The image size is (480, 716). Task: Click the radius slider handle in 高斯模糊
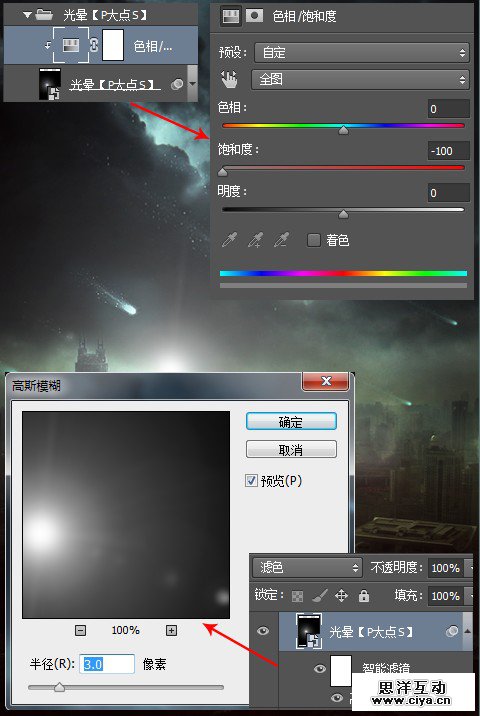(59, 687)
